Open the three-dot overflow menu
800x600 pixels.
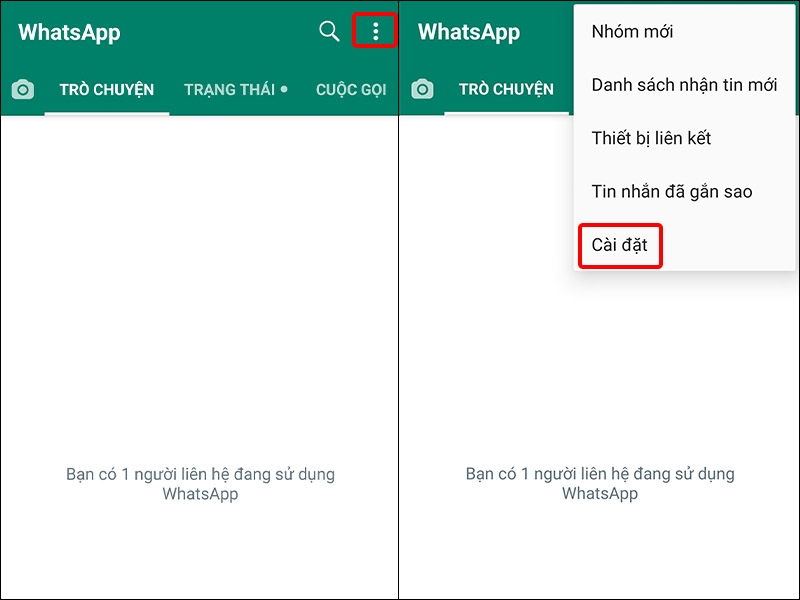(377, 31)
